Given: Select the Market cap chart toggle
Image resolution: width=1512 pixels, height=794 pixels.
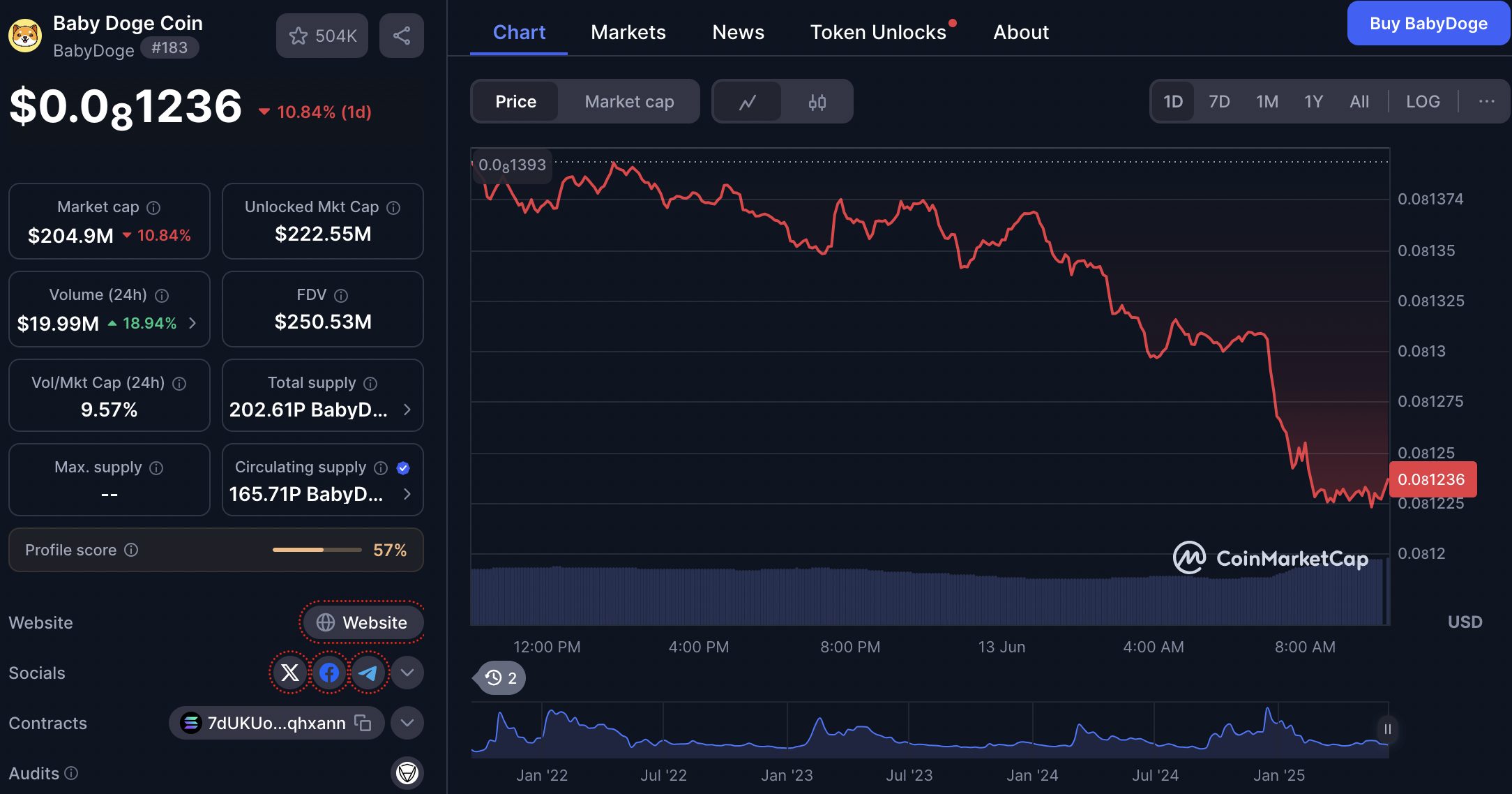Looking at the screenshot, I should pos(629,102).
